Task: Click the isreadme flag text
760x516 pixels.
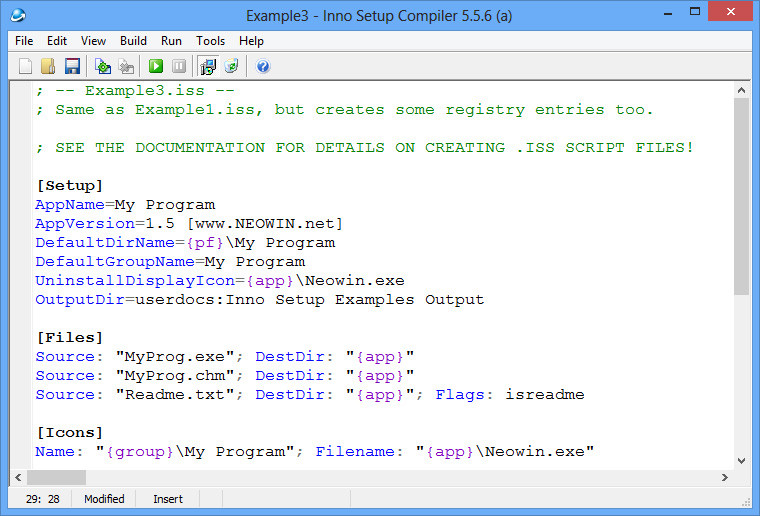Action: pos(545,394)
